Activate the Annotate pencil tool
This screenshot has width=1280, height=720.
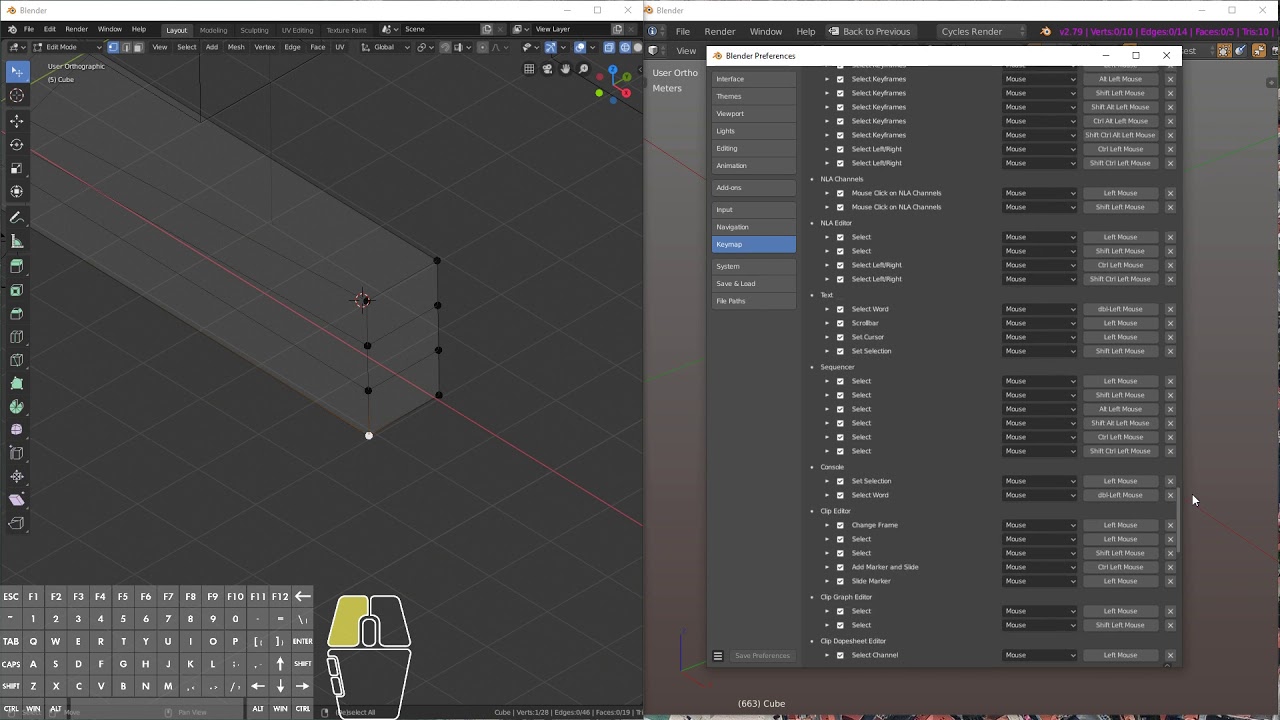click(x=17, y=218)
